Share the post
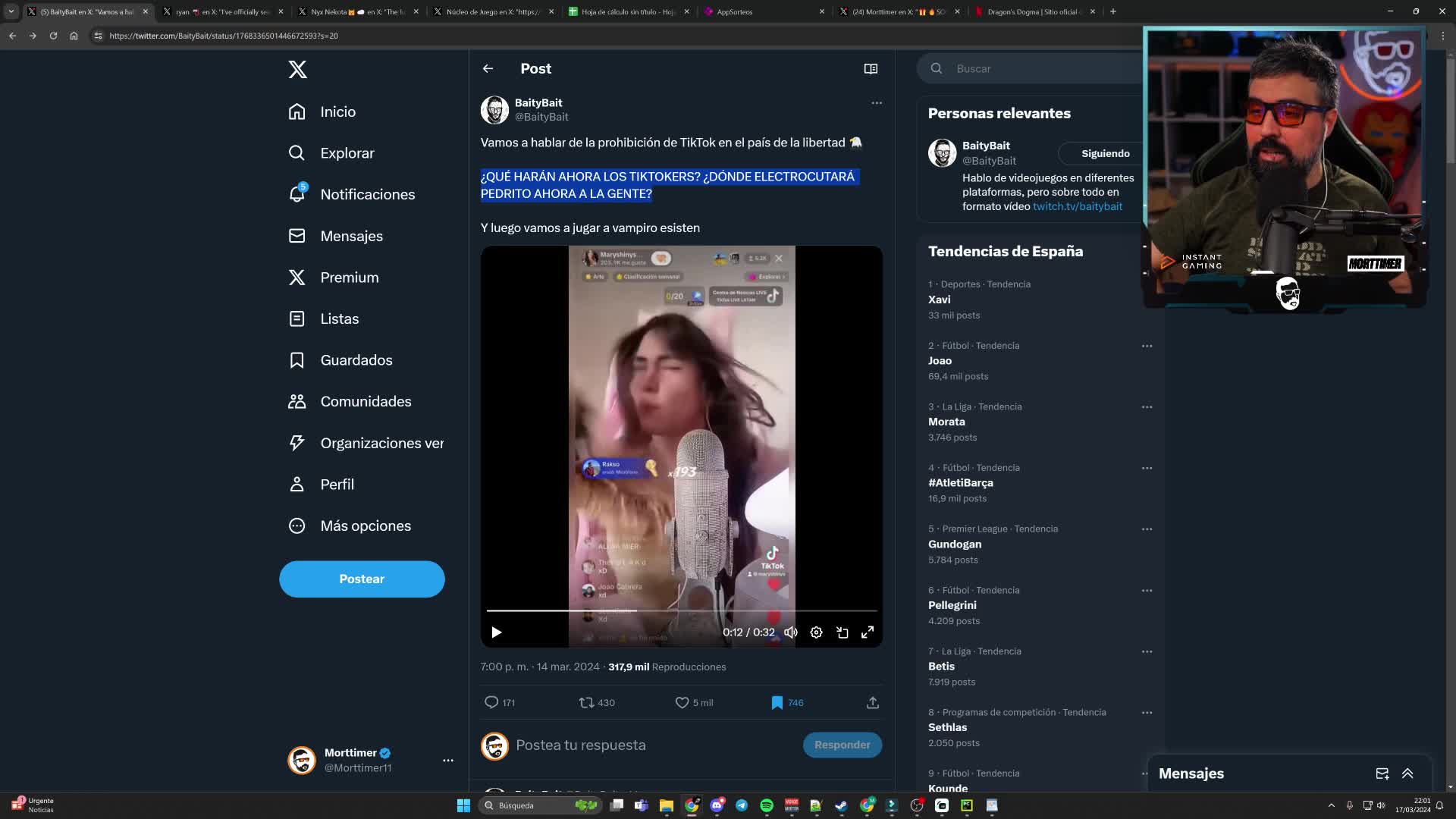The width and height of the screenshot is (1456, 819). [873, 702]
